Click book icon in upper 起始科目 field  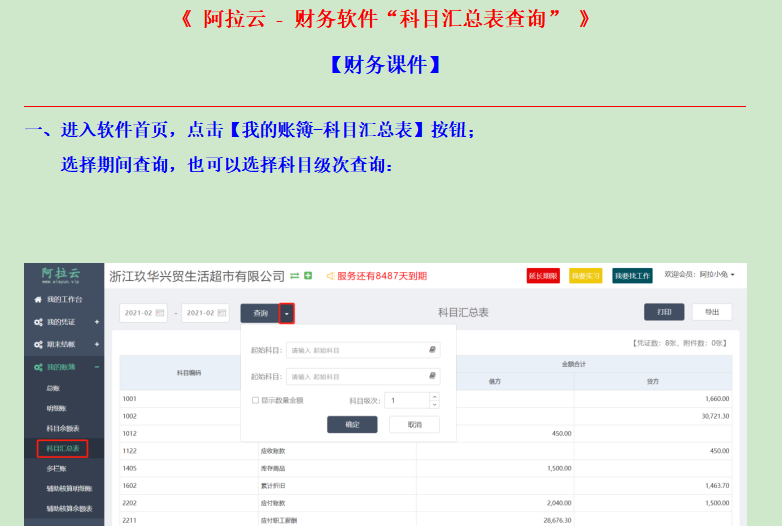pyautogui.click(x=432, y=350)
